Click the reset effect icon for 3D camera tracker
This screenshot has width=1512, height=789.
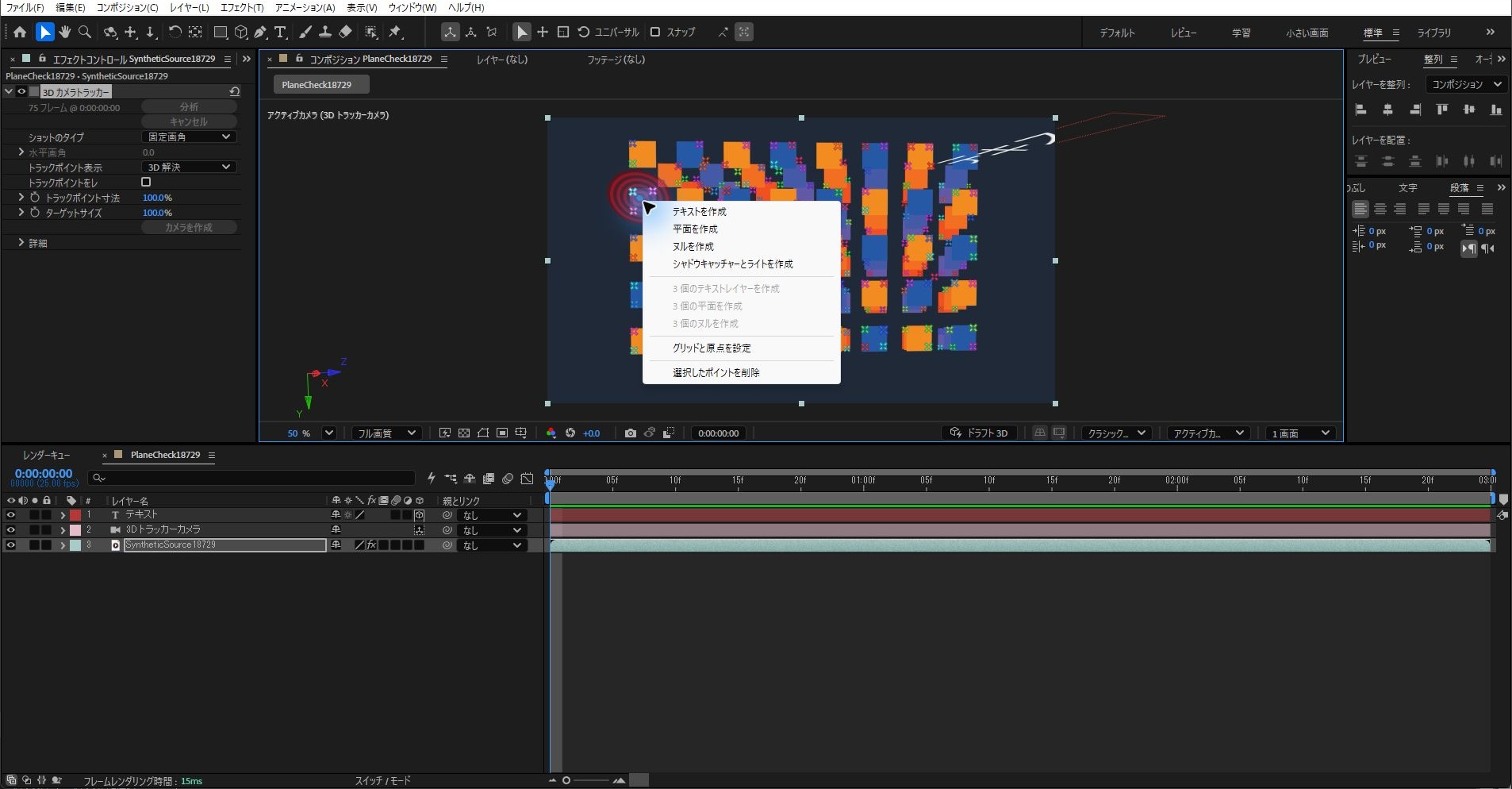pyautogui.click(x=234, y=91)
